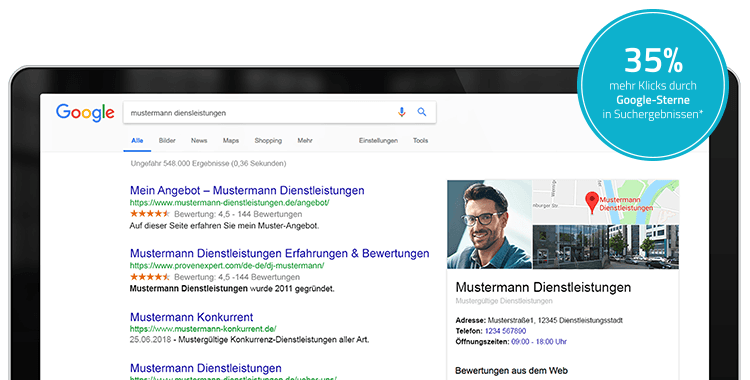Image resolution: width=750 pixels, height=380 pixels.
Task: Click the magnifying glass search icon
Action: 421,112
